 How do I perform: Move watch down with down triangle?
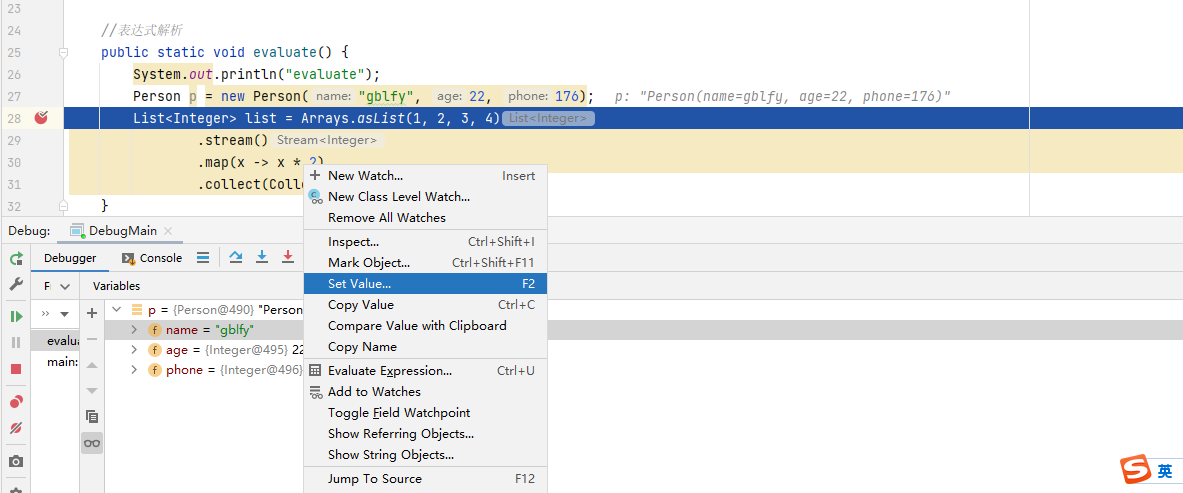click(x=92, y=390)
